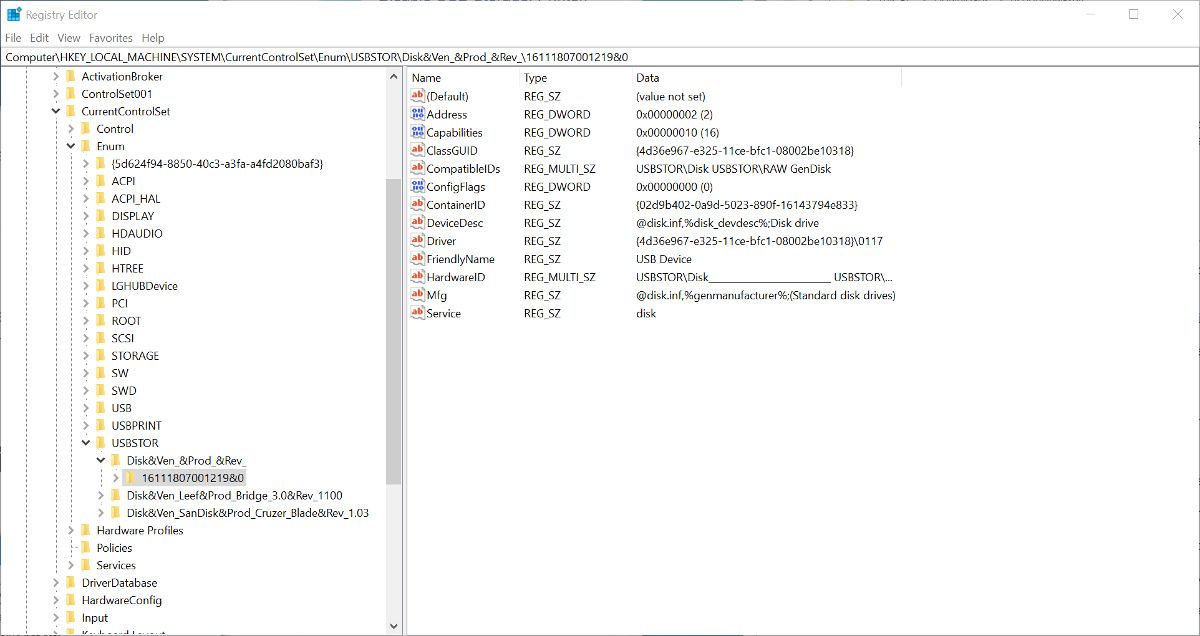Select the SCSI tree key
1200x636 pixels.
122,338
